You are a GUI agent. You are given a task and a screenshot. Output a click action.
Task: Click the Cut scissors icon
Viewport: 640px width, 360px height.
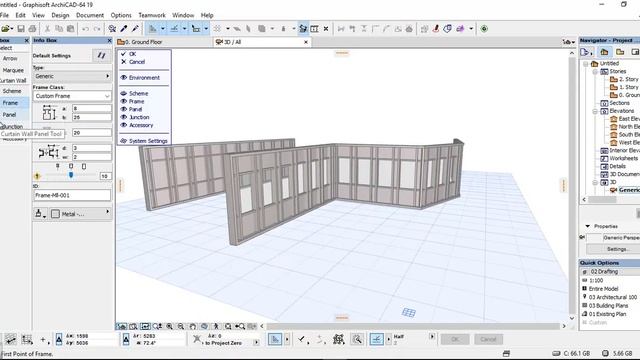coord(47,29)
